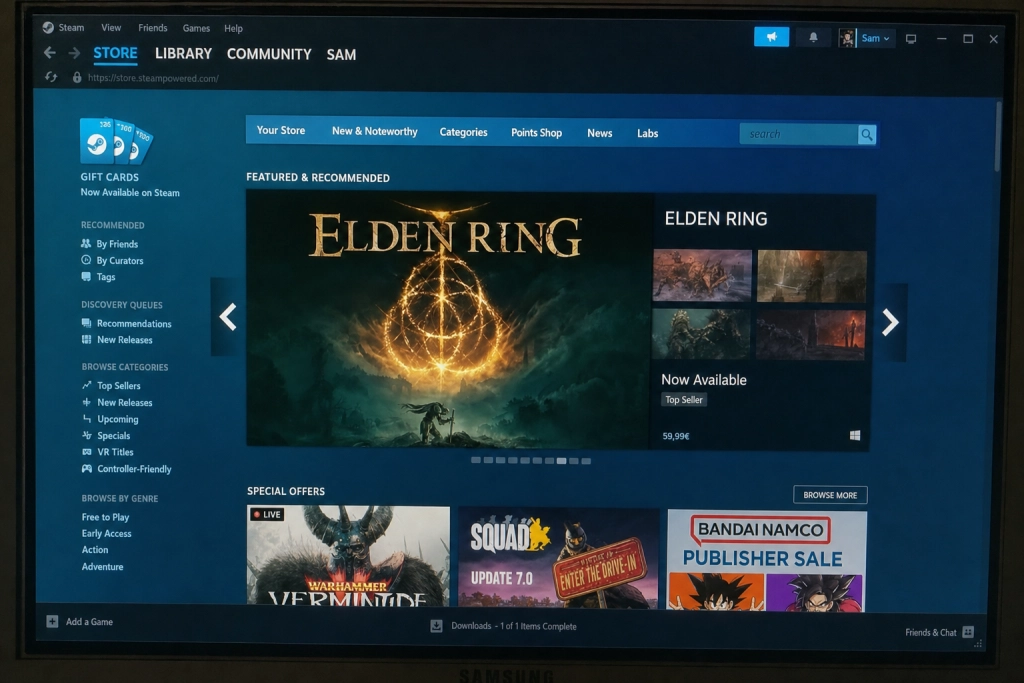
Task: Click the Steam logo icon in menu bar
Action: point(48,27)
